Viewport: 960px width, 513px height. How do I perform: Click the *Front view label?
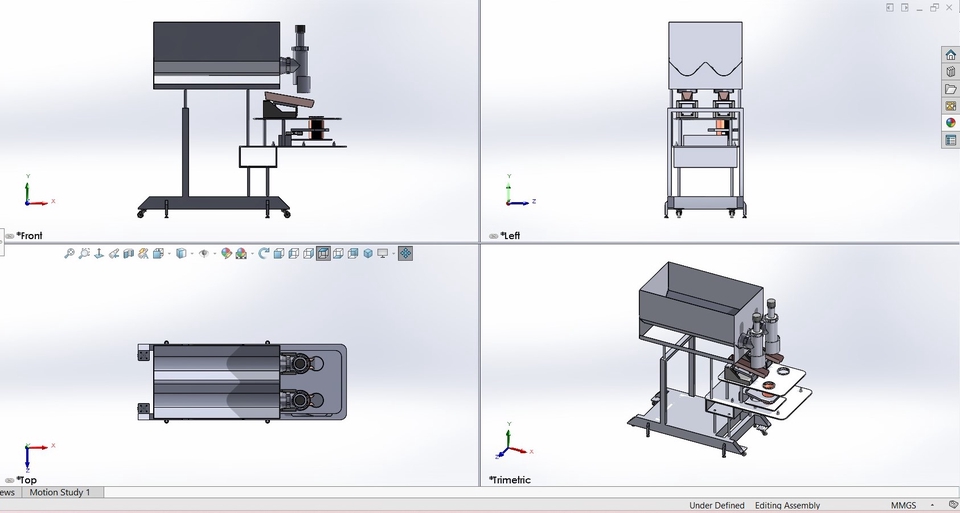pos(29,236)
